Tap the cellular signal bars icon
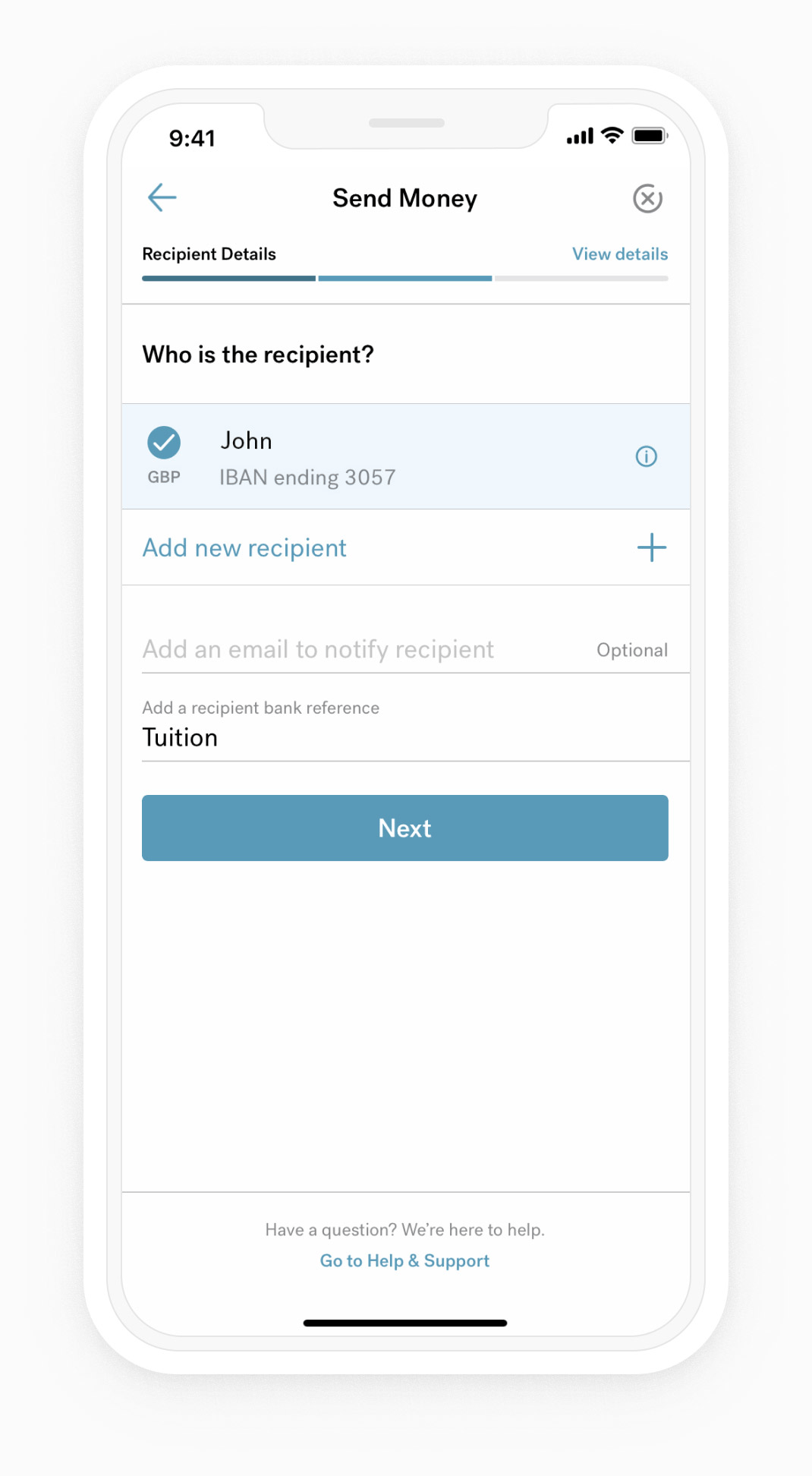This screenshot has width=812, height=1476. pos(579,136)
